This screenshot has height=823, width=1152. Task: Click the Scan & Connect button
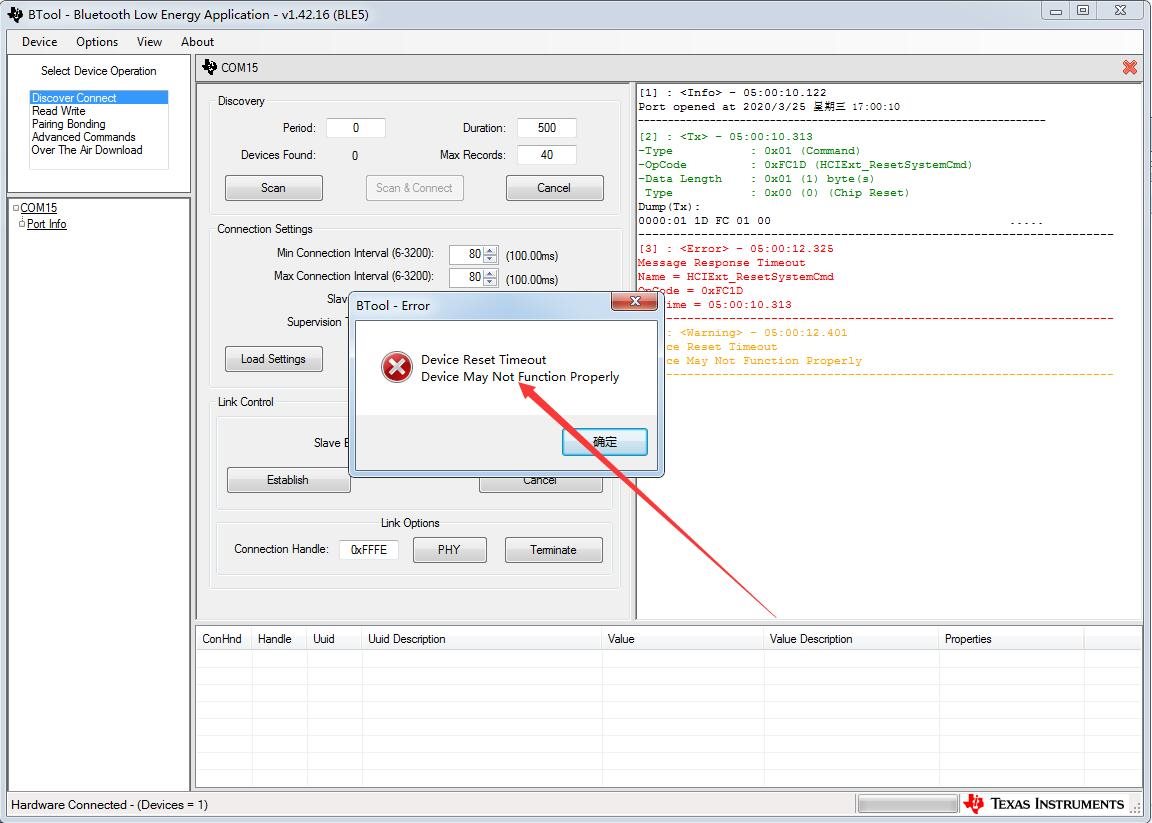pos(414,188)
